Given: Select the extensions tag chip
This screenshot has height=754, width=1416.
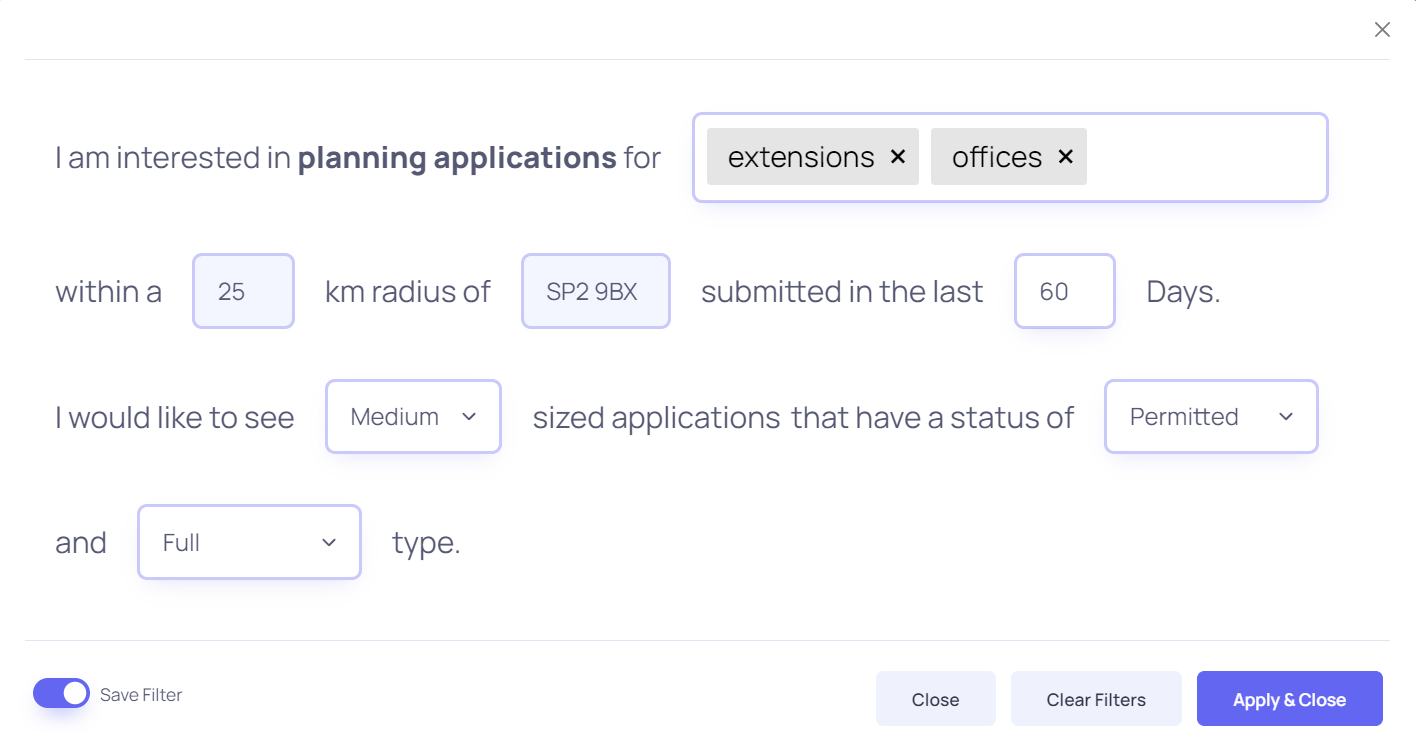Looking at the screenshot, I should [x=800, y=157].
